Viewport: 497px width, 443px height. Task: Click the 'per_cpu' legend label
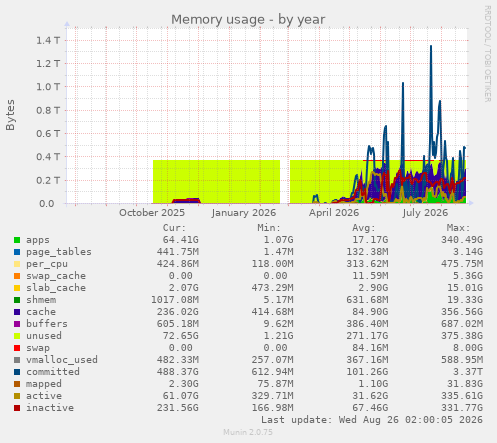coord(47,264)
